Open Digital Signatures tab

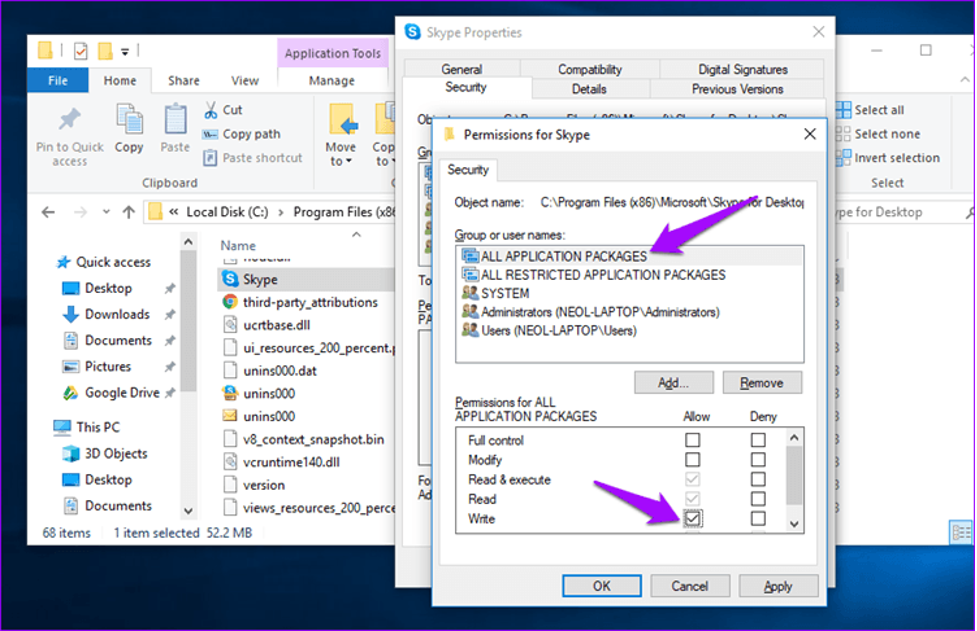click(x=743, y=69)
